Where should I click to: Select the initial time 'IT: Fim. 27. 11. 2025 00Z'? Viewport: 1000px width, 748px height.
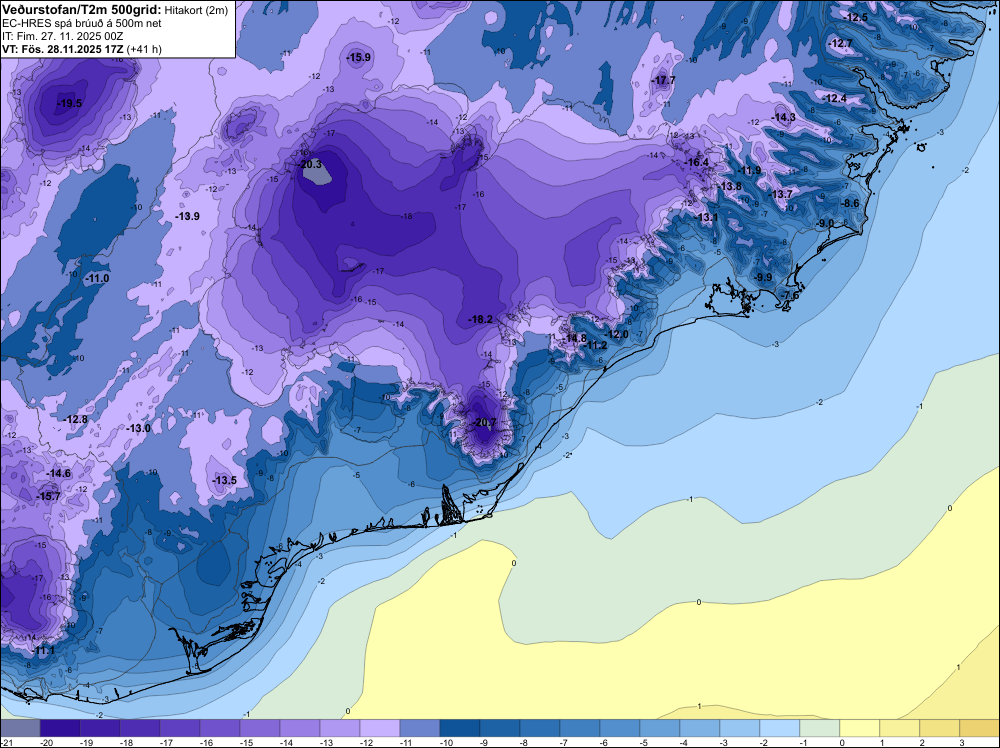[62, 36]
